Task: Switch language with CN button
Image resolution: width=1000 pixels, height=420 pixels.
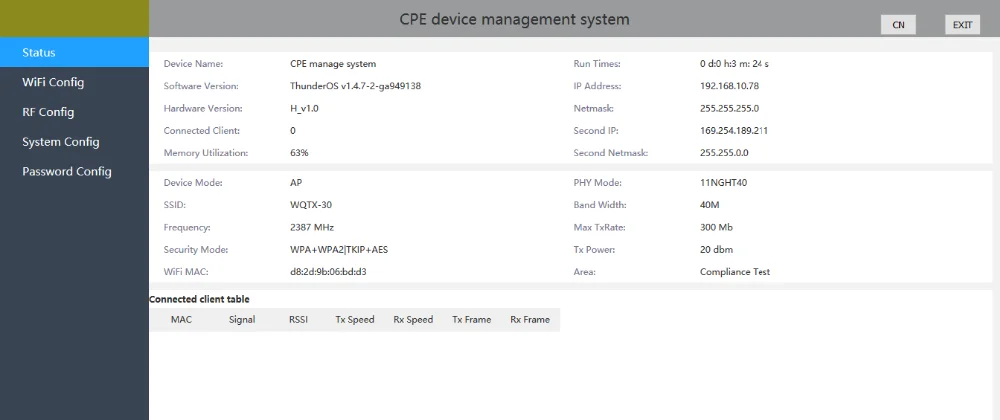Action: (x=898, y=25)
